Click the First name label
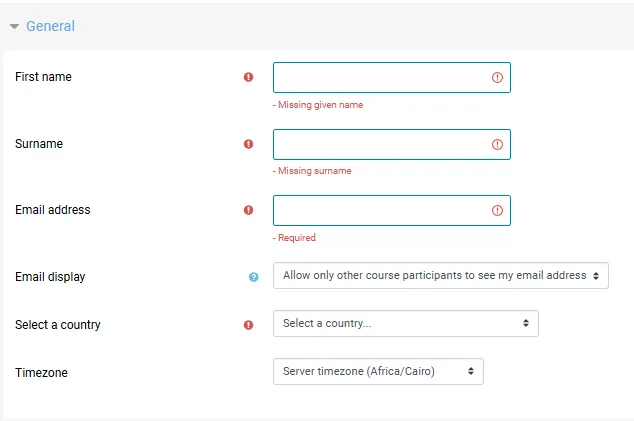The height and width of the screenshot is (421, 634). 43,76
